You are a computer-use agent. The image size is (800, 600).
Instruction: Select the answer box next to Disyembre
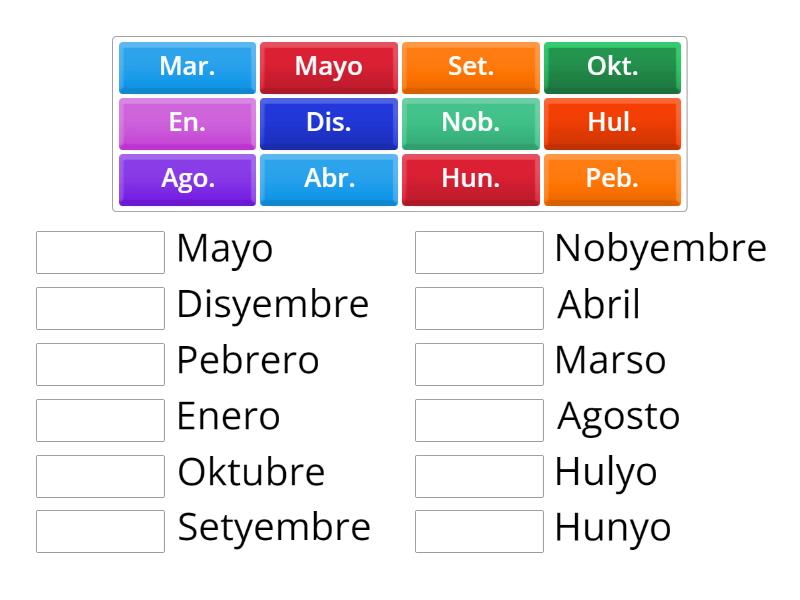[x=100, y=308]
